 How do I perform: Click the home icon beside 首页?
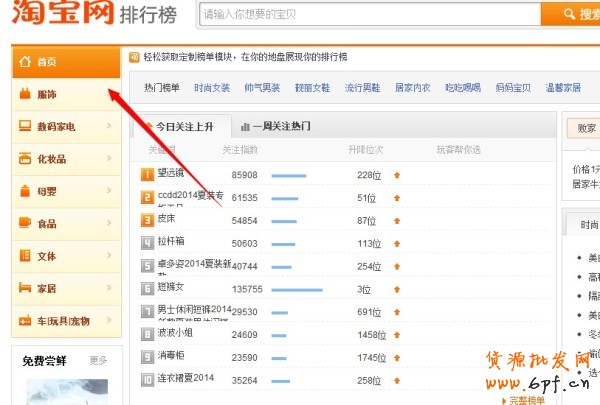(25, 62)
